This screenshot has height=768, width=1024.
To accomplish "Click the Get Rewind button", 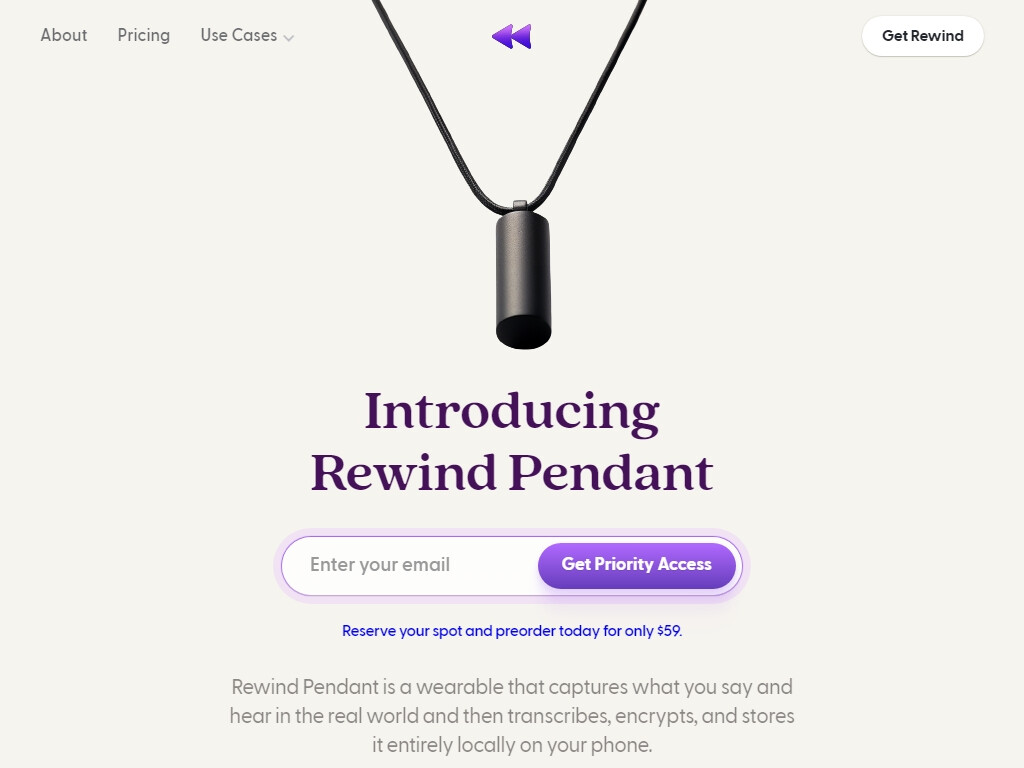I will point(923,36).
